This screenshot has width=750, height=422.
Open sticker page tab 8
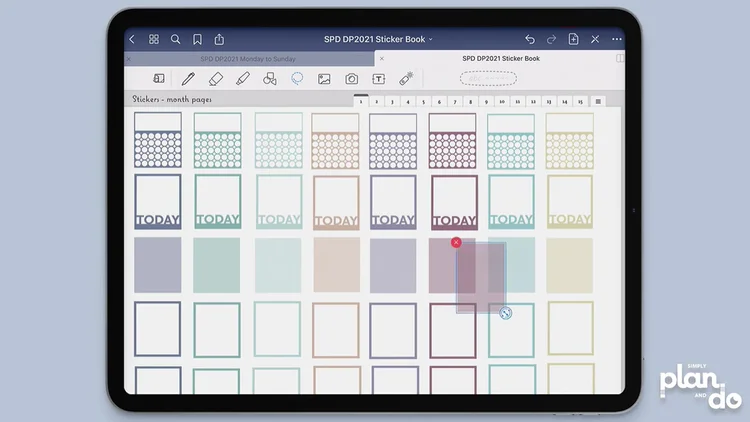(x=471, y=101)
